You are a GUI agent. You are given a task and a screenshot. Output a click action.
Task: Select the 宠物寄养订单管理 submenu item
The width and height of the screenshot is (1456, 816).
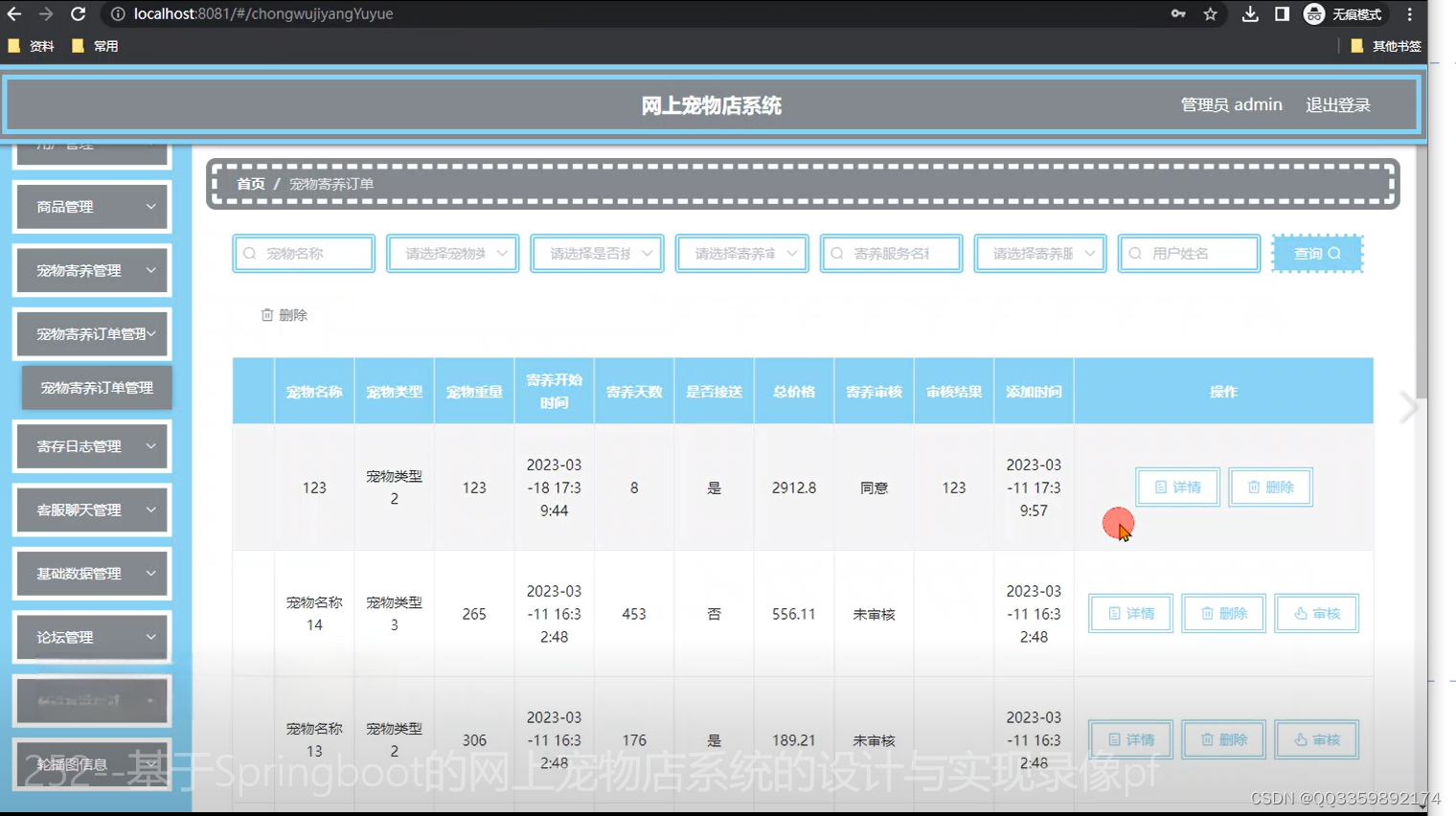coord(97,388)
